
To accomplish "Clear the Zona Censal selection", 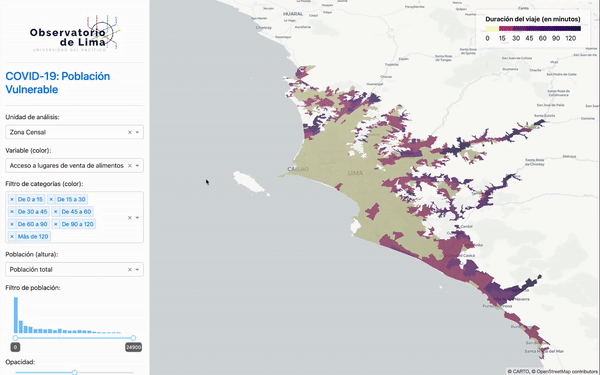I will click(130, 132).
